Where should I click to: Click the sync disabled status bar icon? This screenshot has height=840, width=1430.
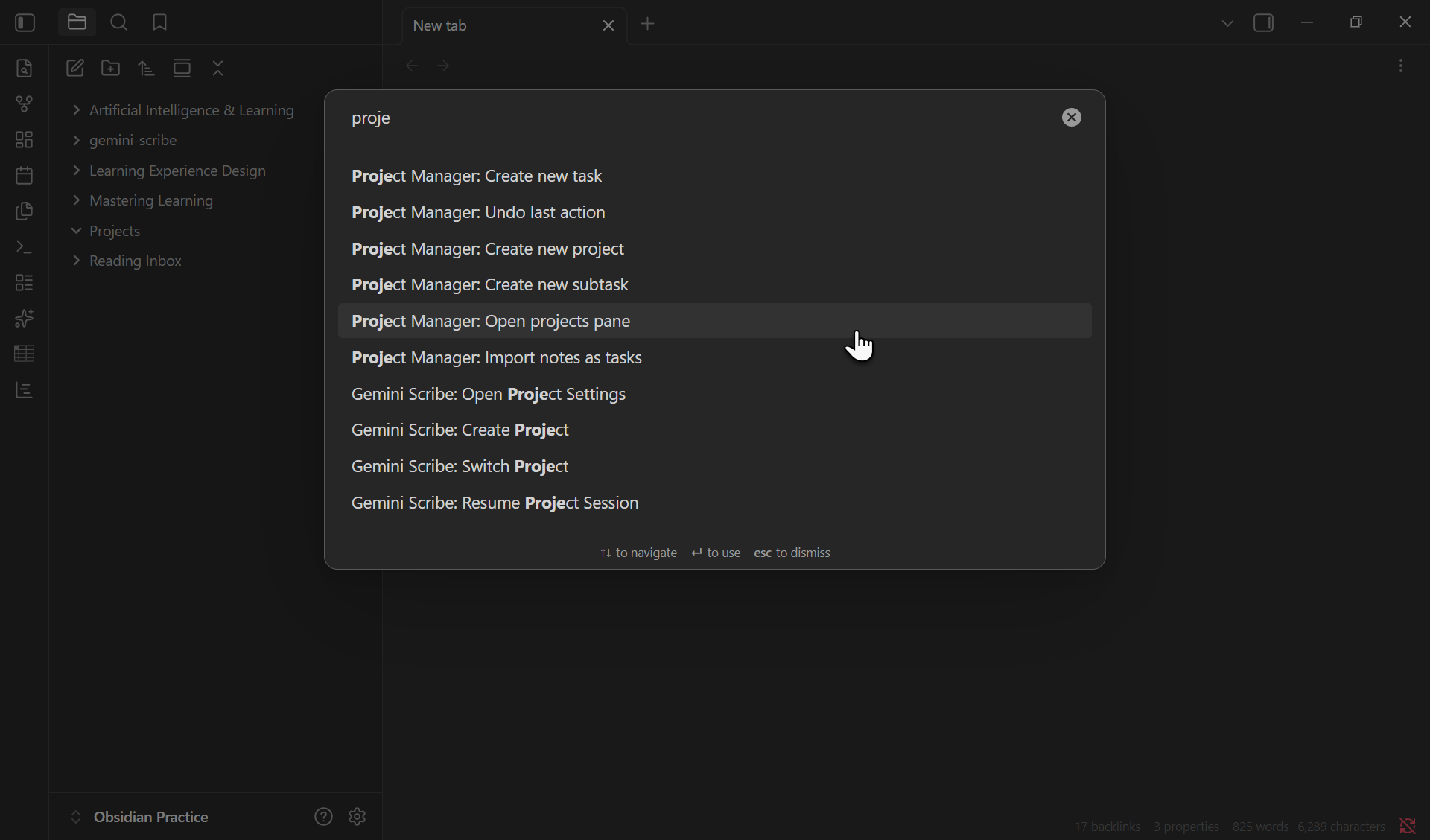[1408, 826]
